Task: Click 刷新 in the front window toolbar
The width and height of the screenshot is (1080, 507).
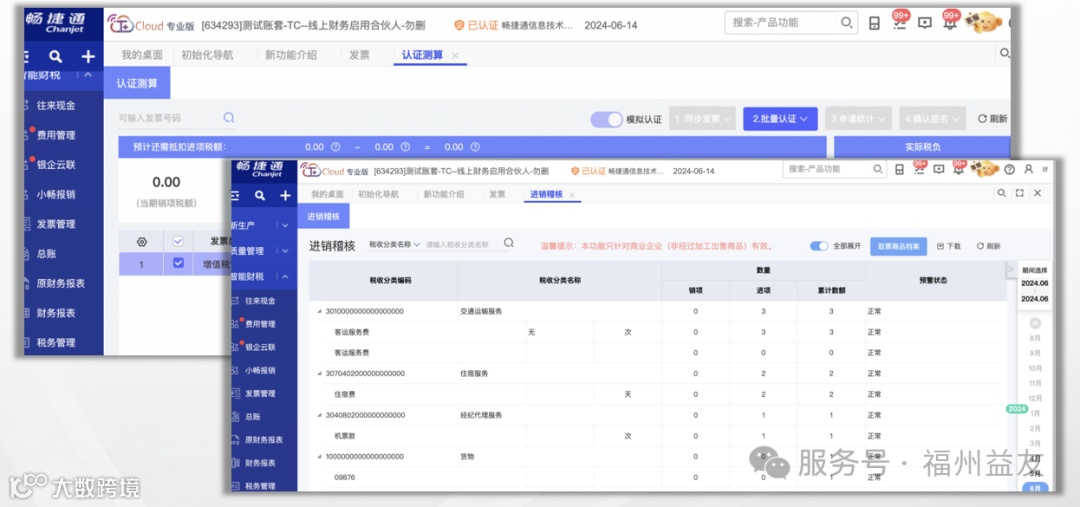Action: (988, 246)
